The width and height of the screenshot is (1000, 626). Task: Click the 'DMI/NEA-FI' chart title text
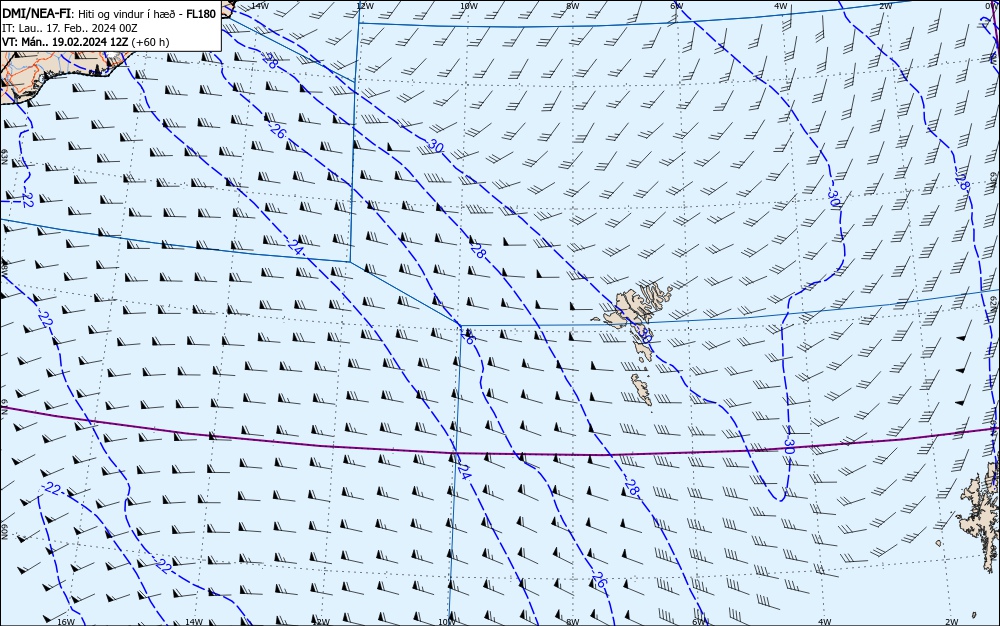tap(36, 13)
